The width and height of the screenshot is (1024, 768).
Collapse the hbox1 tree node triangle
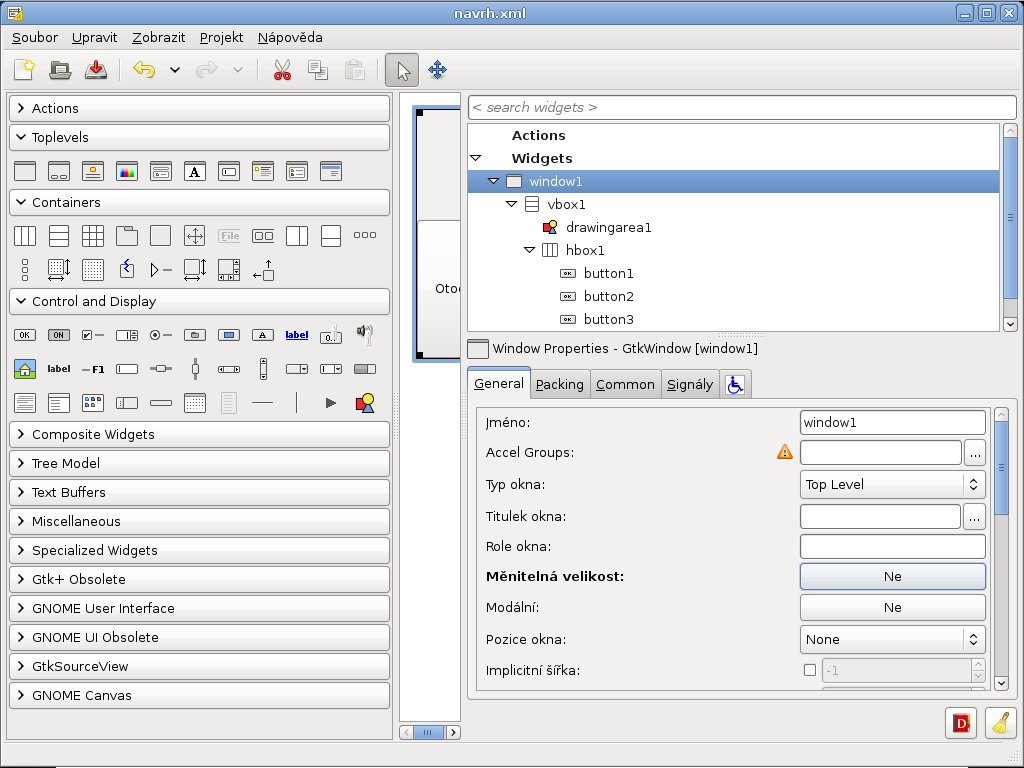click(x=530, y=250)
